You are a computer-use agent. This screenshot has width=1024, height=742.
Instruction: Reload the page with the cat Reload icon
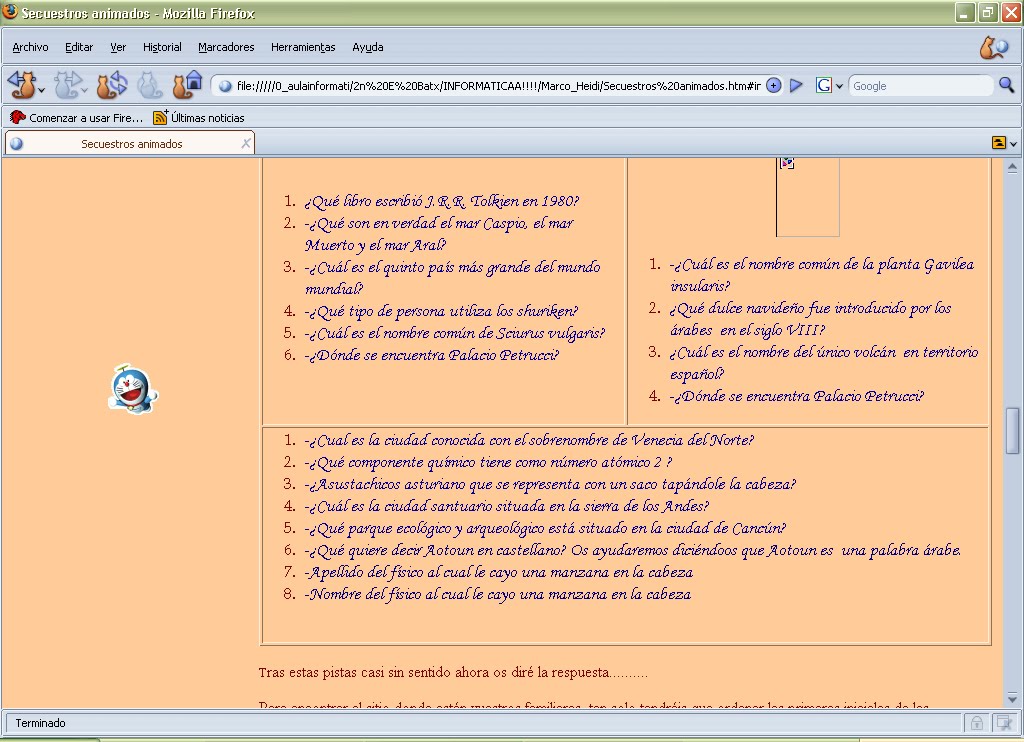112,85
